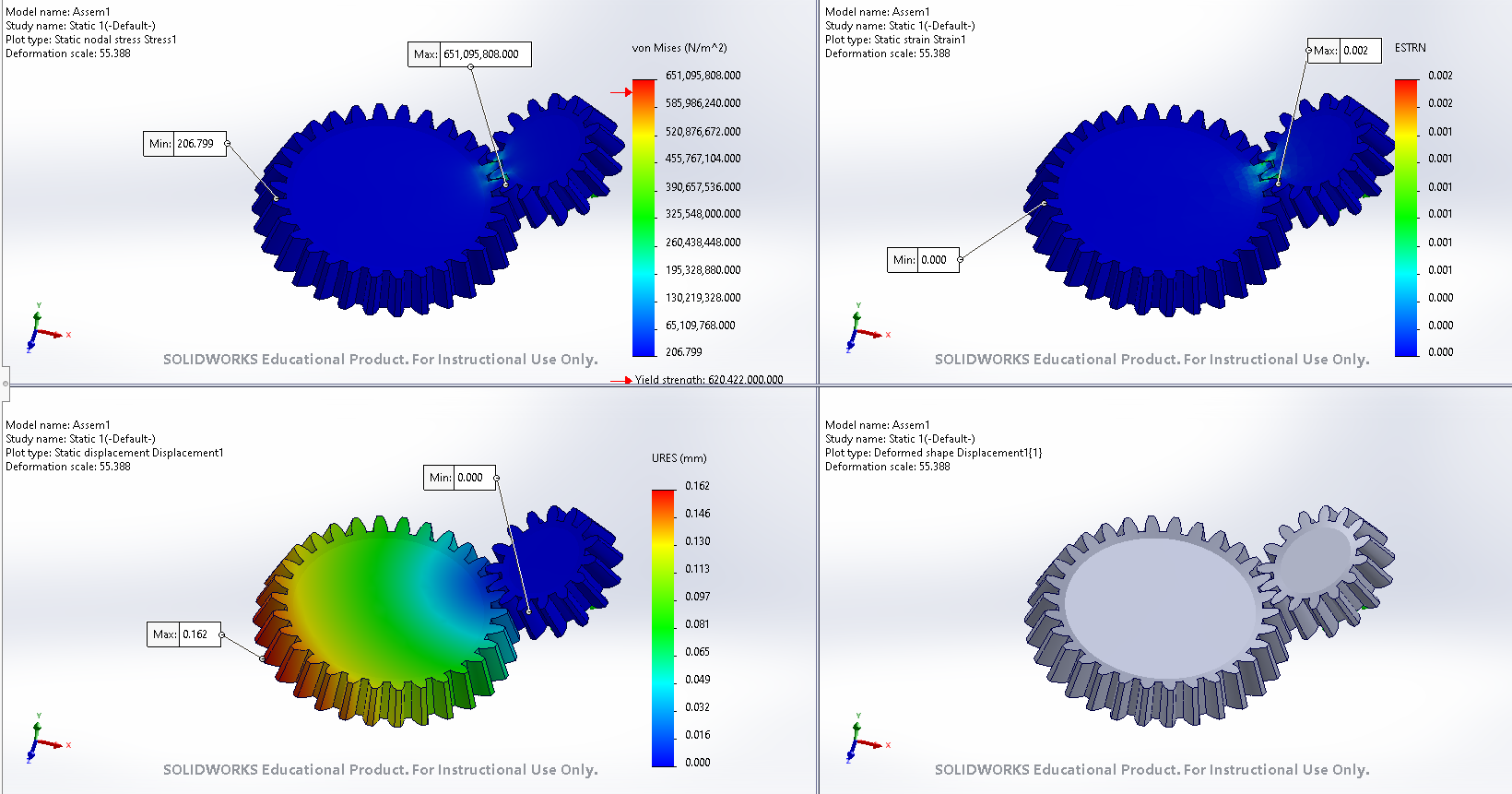Click the von Mises legend value 65,109,768.000
Viewport: 1512px width, 794px height.
point(701,326)
